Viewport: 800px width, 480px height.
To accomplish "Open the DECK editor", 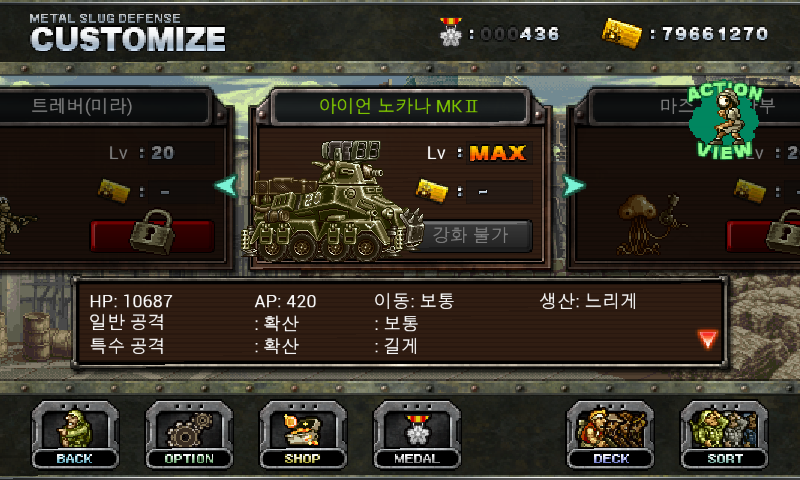I will coord(610,435).
